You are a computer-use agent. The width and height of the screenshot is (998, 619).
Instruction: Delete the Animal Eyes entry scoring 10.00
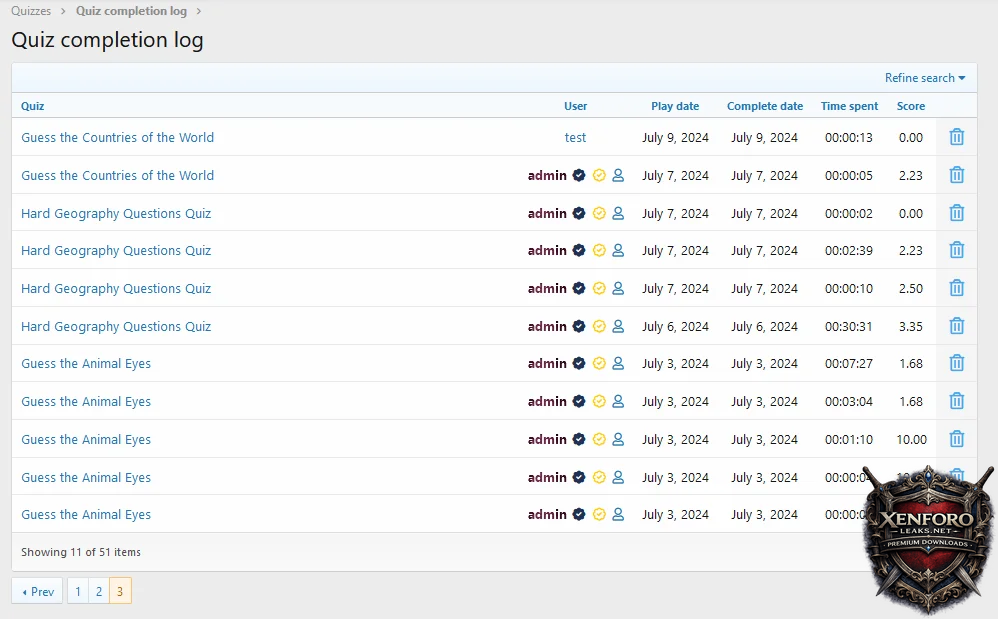(x=956, y=439)
